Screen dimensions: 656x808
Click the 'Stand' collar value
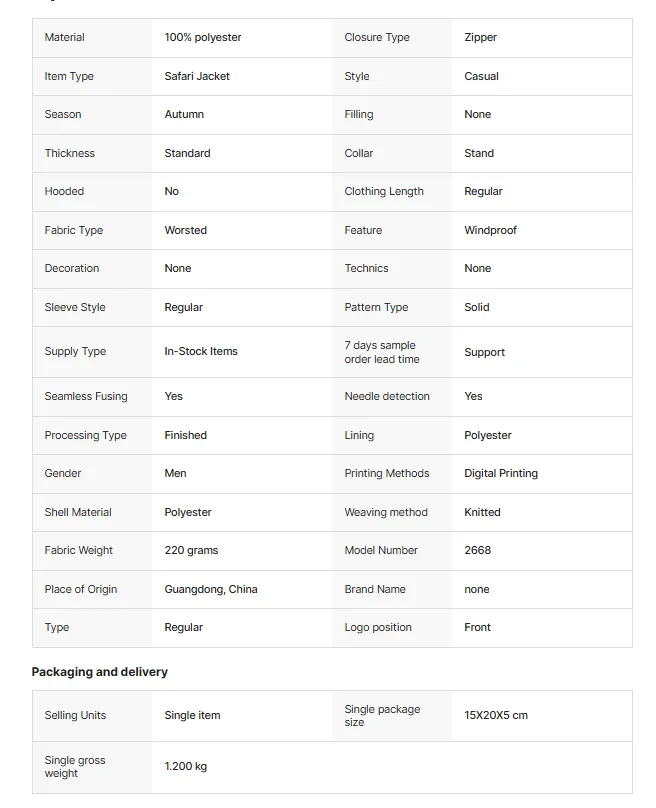(479, 154)
